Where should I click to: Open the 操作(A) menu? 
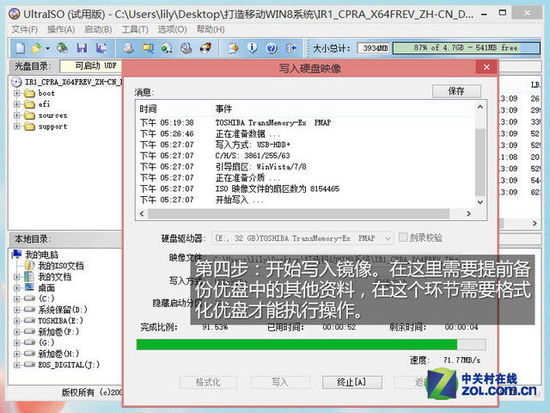pyautogui.click(x=61, y=29)
